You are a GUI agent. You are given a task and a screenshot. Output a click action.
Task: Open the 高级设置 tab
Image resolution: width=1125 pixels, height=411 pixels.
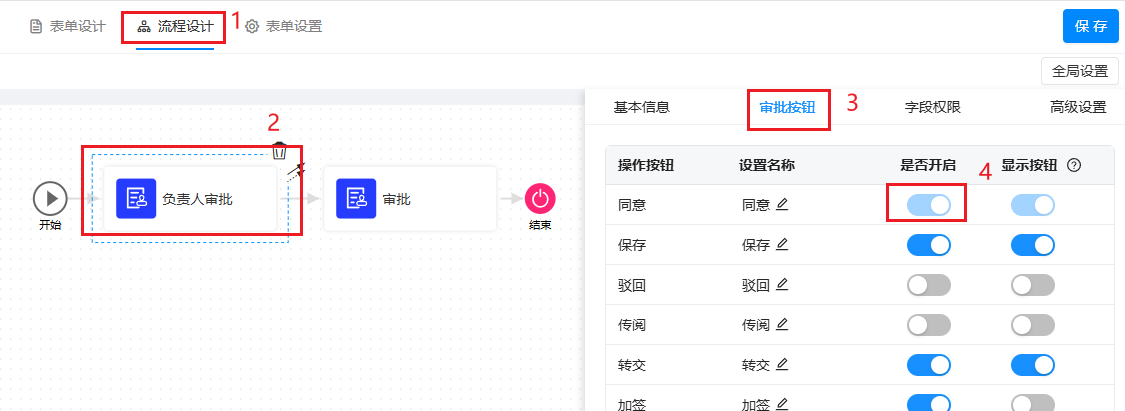(1077, 108)
